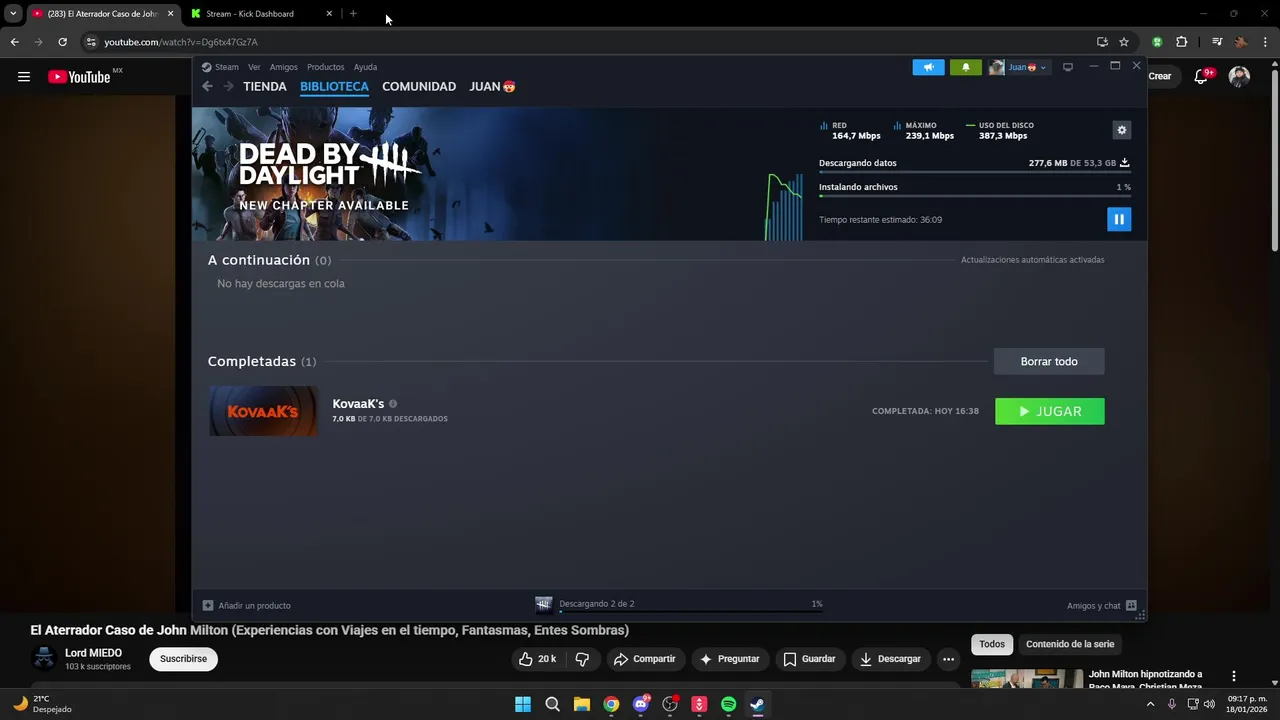Open options for John Milton hipnotizando video

1234,676
